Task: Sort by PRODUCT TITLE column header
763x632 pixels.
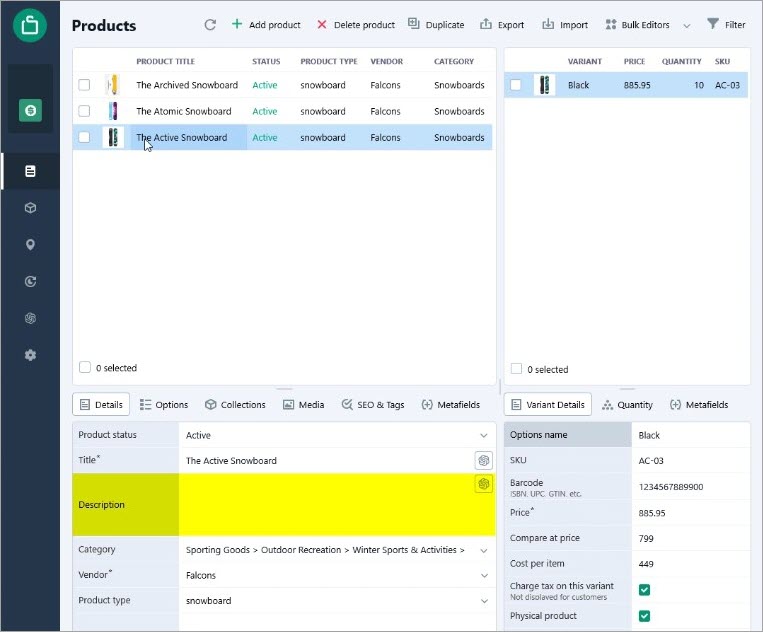Action: click(x=165, y=61)
